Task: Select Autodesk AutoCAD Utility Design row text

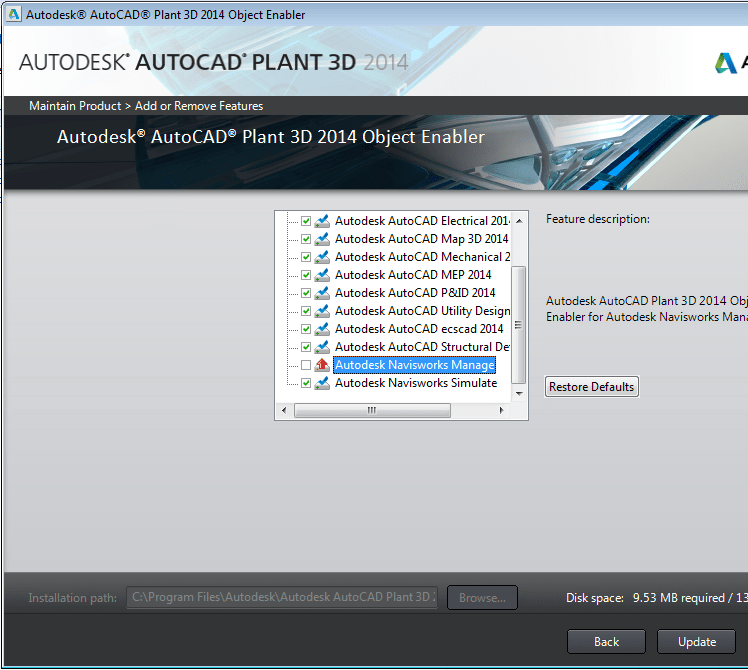Action: (422, 311)
